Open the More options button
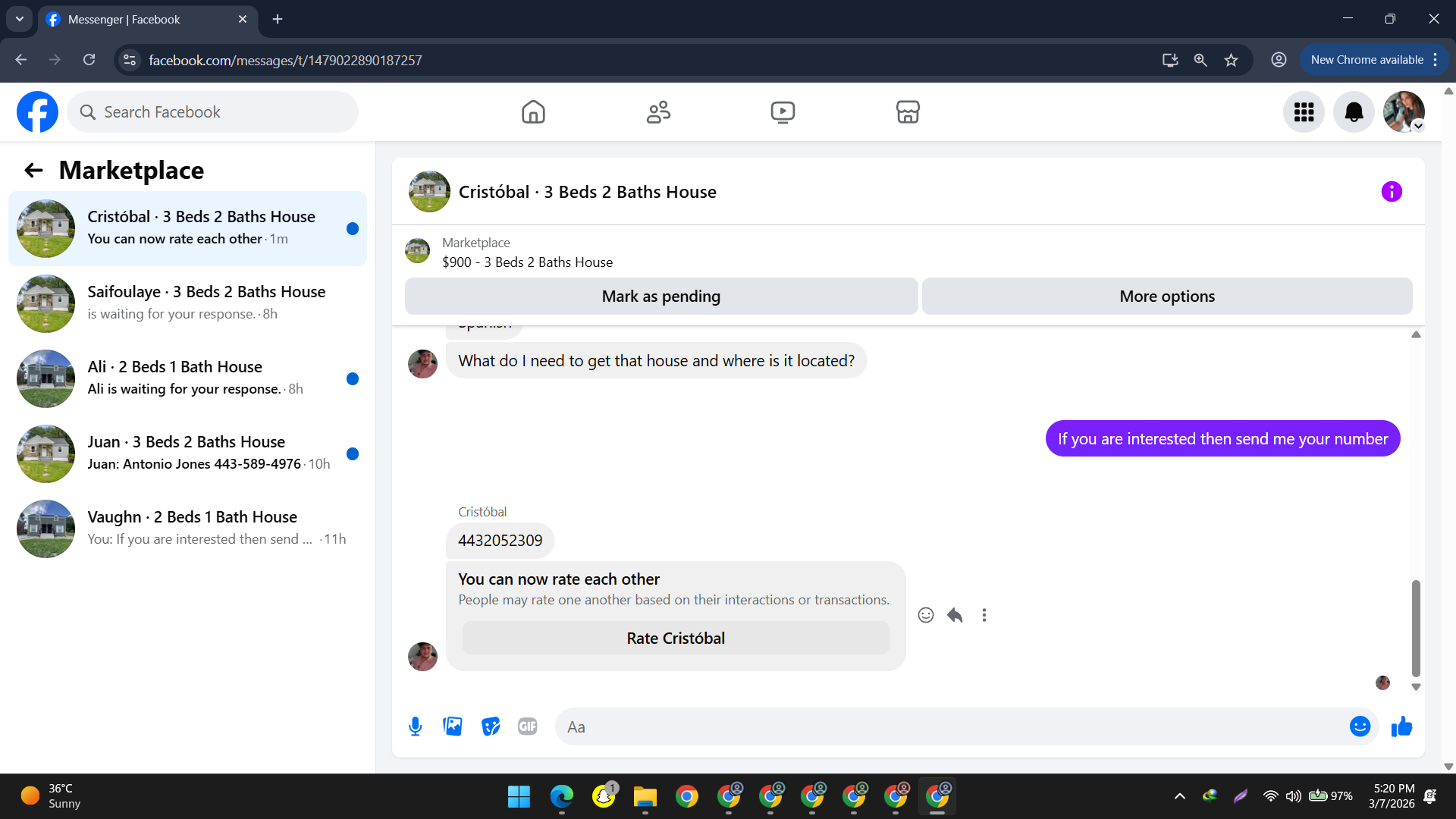Viewport: 1456px width, 819px height. (x=1167, y=297)
